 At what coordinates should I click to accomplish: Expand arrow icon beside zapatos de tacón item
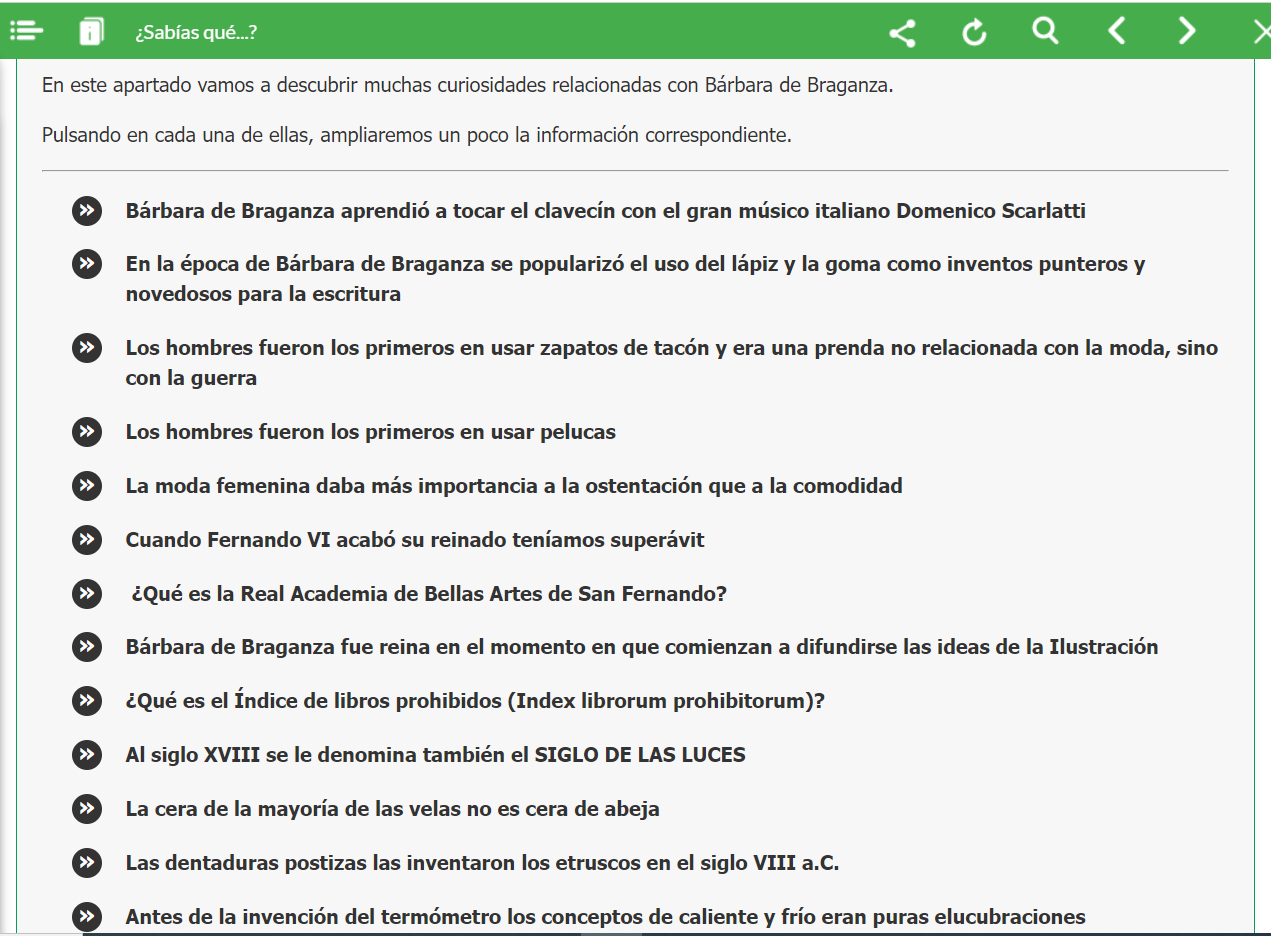[x=87, y=349]
